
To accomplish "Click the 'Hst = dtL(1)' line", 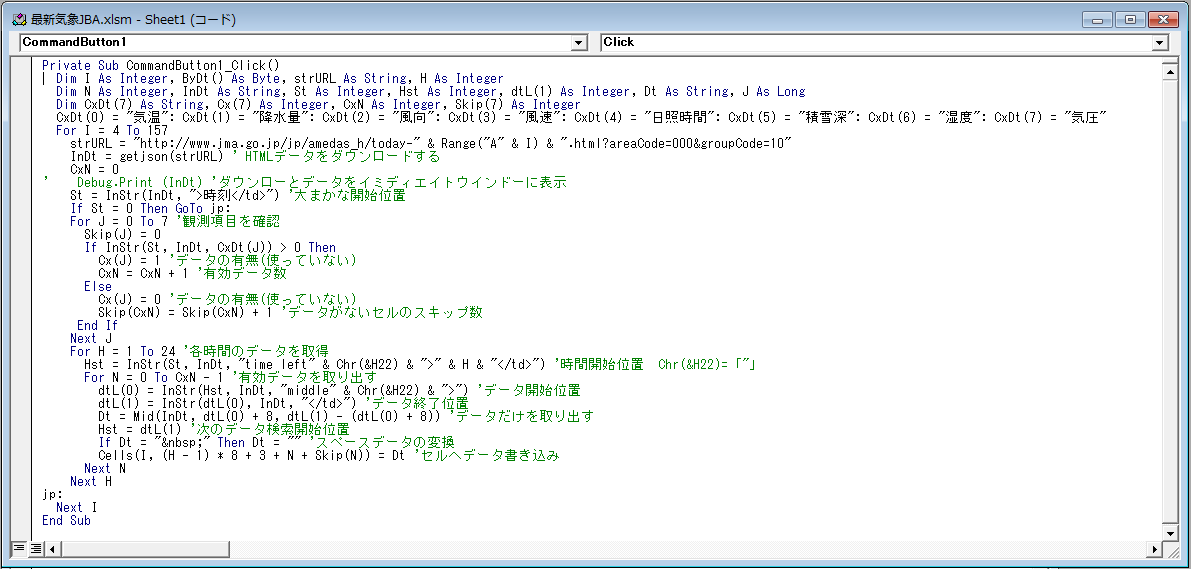I will point(224,428).
